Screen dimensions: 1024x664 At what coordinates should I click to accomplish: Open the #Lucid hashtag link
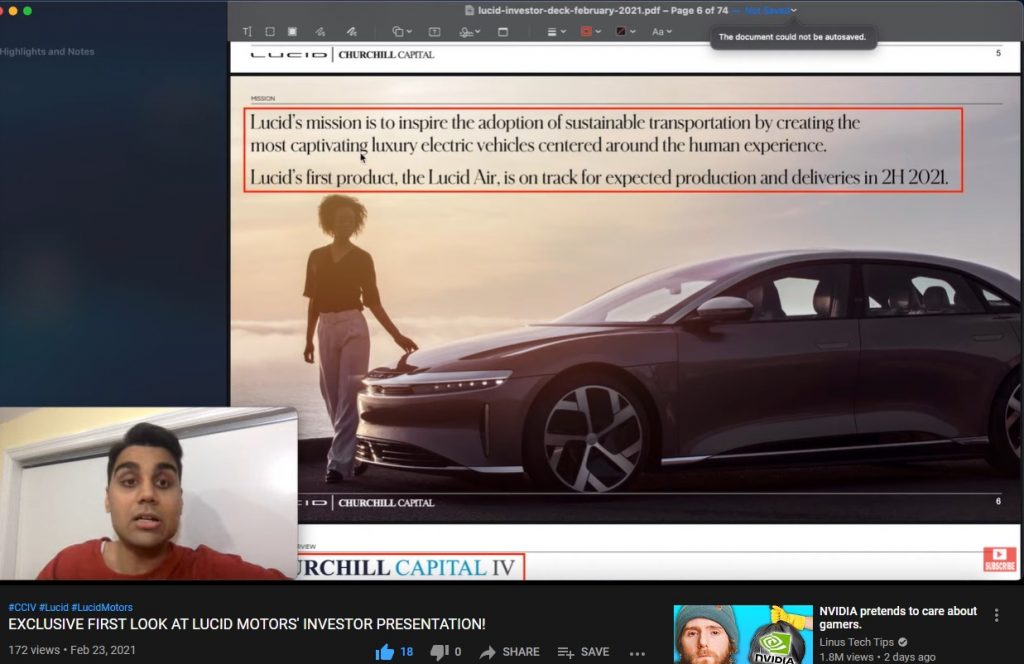tap(54, 607)
